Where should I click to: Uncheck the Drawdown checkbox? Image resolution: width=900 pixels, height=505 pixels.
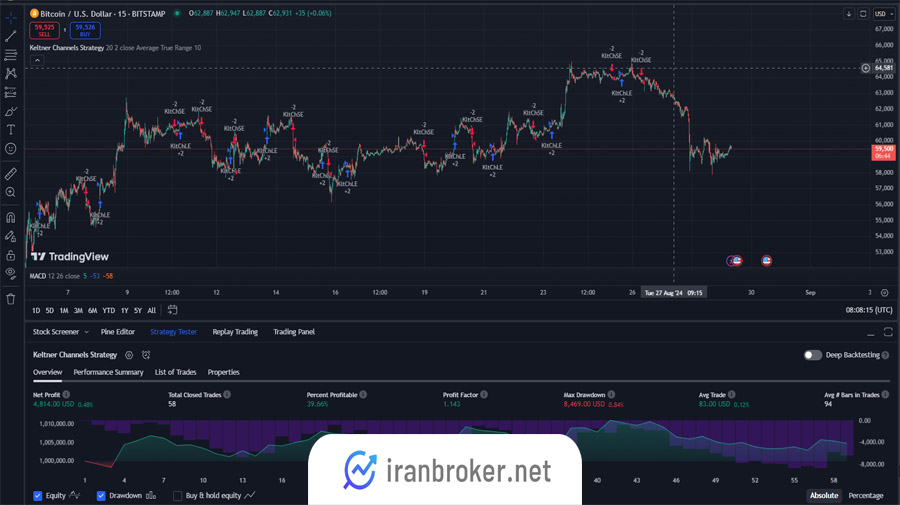tap(101, 496)
